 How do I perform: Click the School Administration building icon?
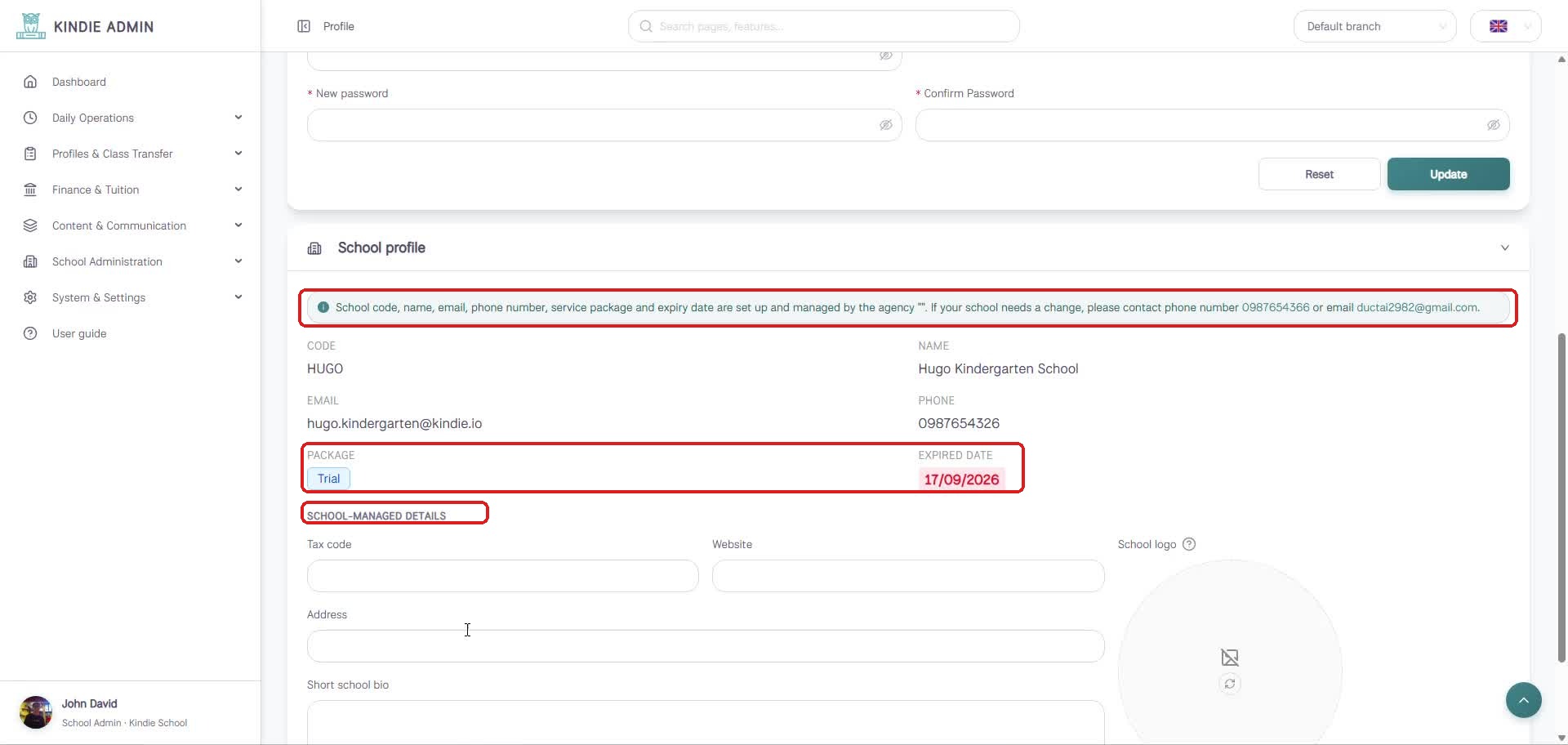(30, 261)
